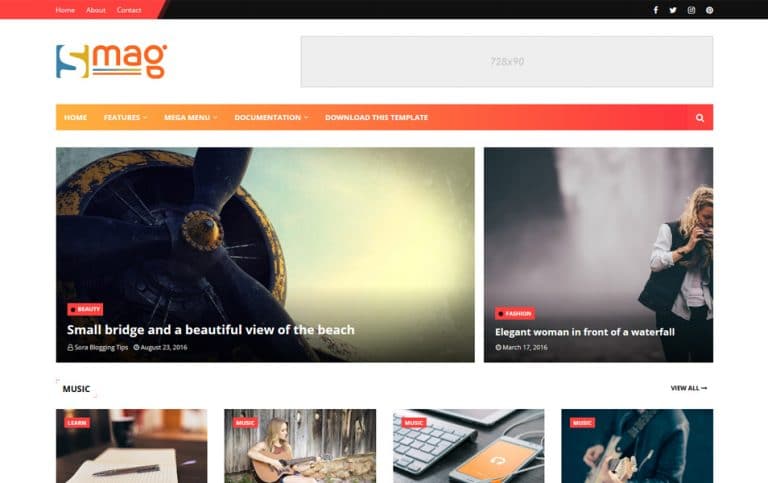
Task: Click the 728x90 ad banner placeholder
Action: 507,62
